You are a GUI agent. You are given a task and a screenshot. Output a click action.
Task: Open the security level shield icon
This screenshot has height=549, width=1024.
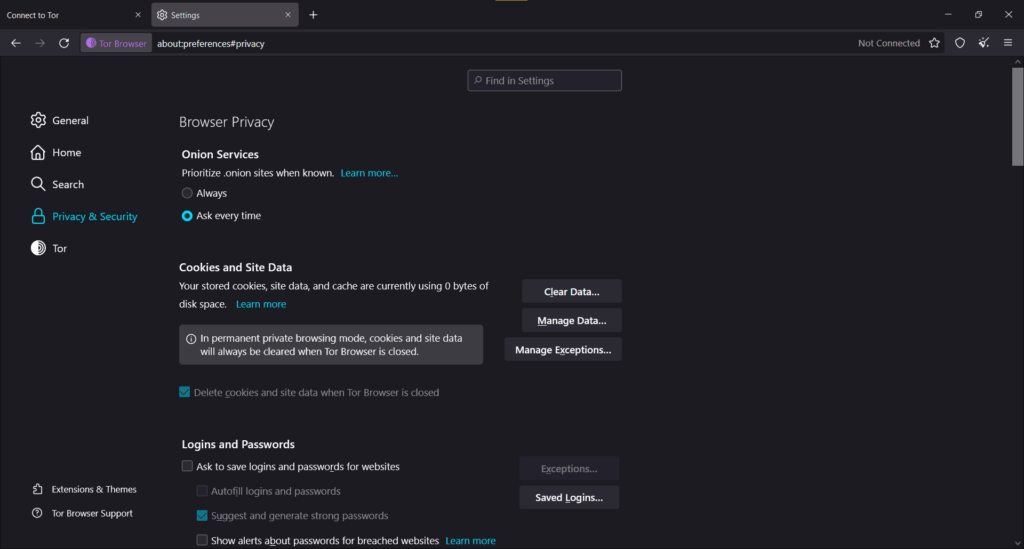960,43
